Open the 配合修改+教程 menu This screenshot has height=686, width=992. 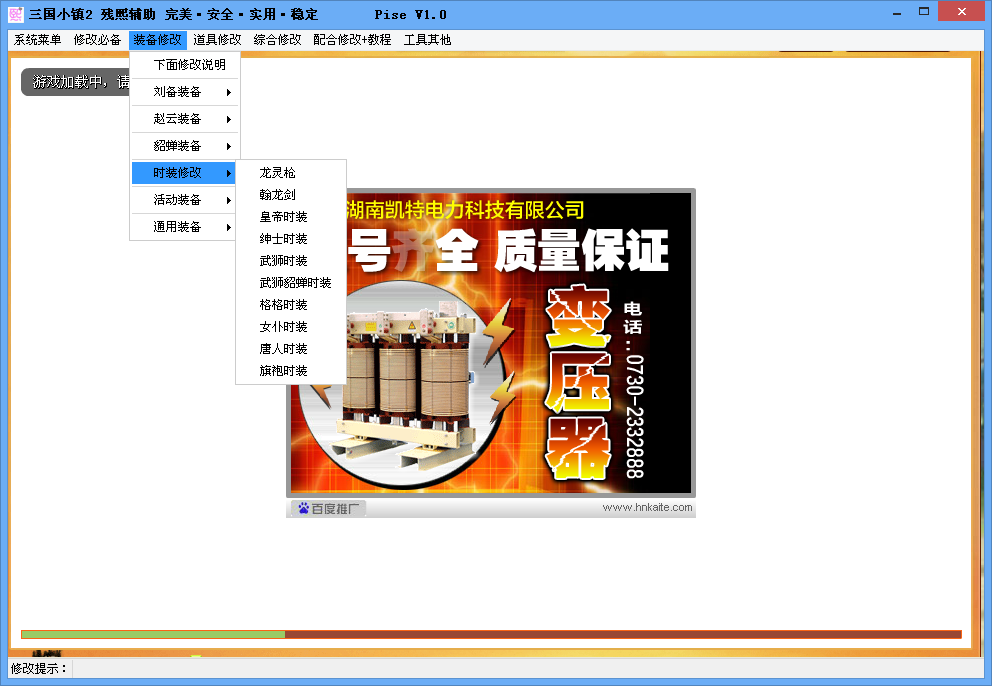click(352, 40)
